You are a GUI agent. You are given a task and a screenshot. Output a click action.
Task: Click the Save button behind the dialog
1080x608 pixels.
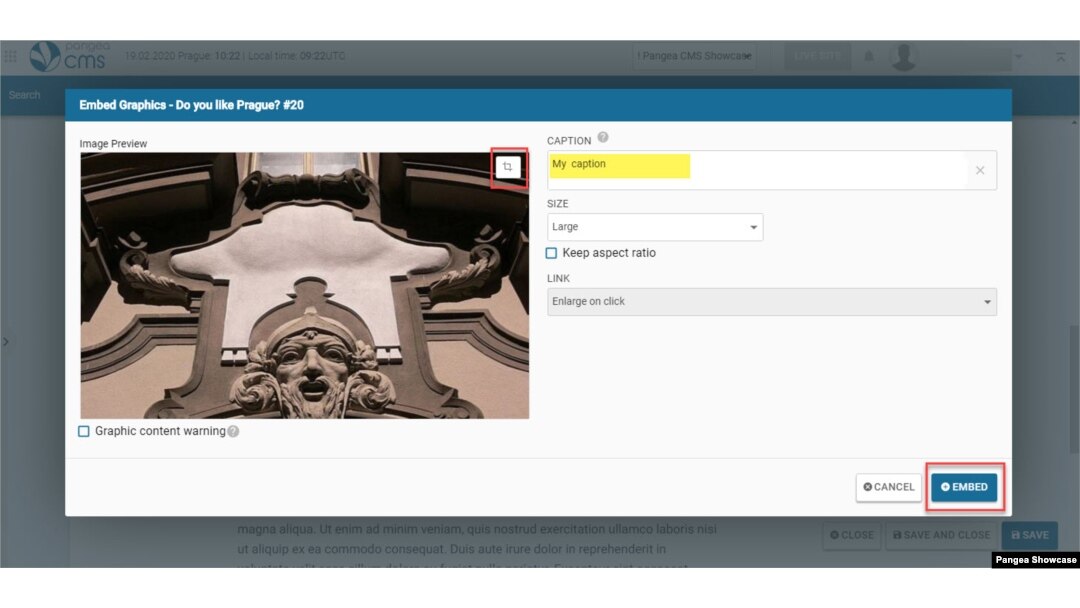1028,535
